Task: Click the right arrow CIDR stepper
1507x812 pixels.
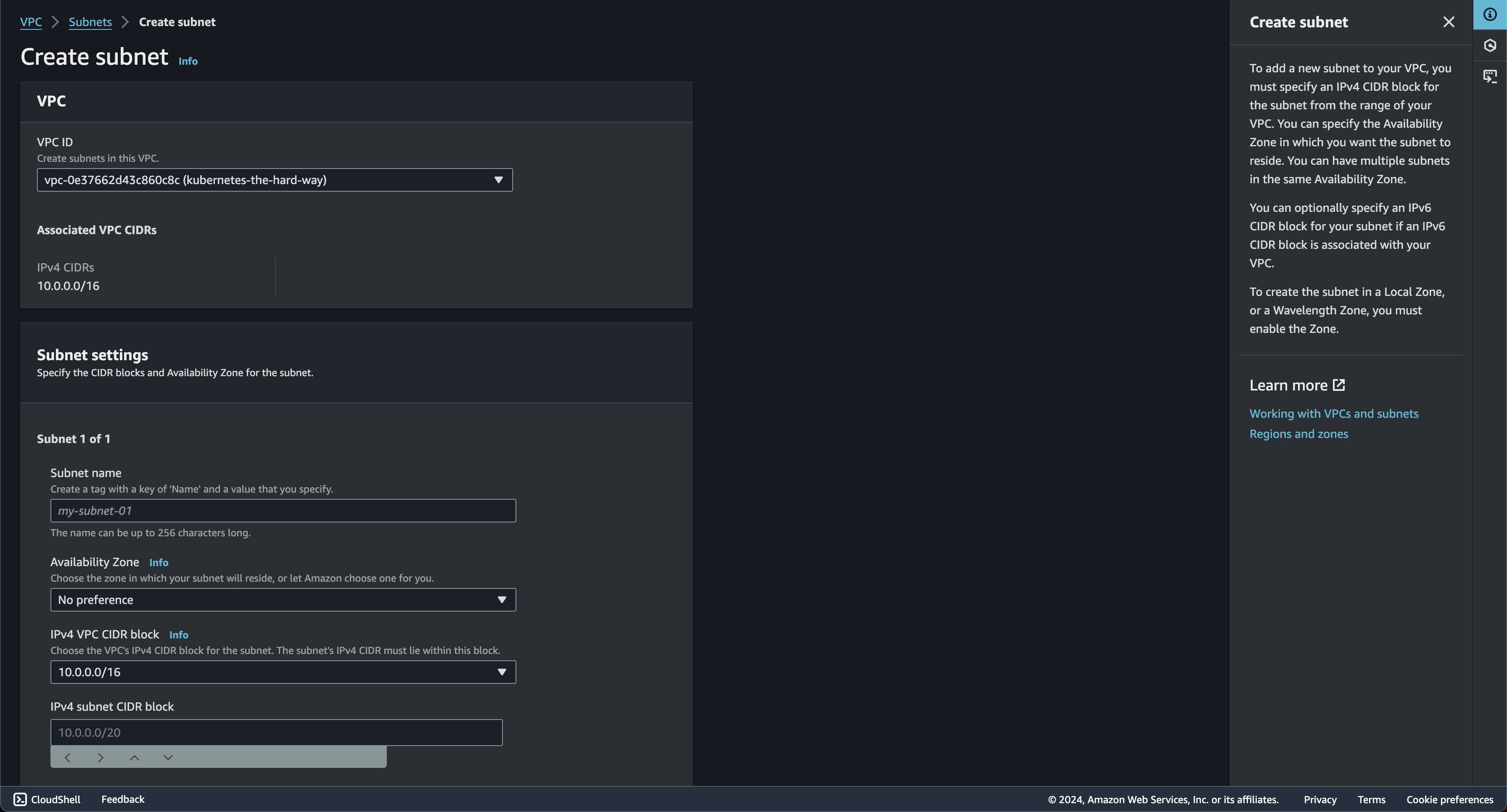Action: click(100, 758)
